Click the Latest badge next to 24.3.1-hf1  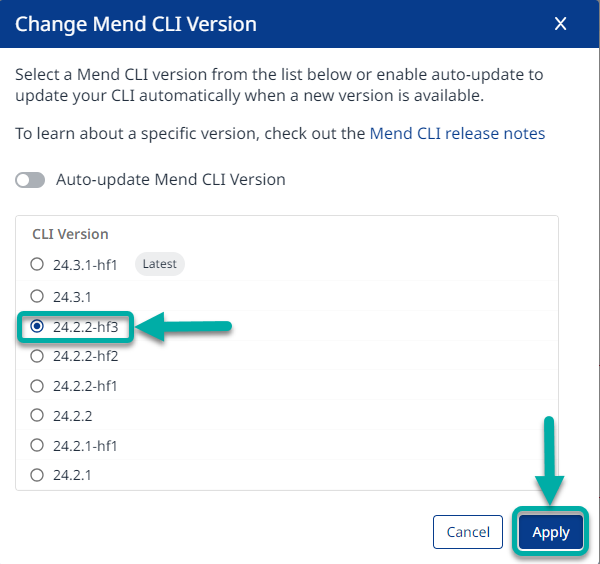click(x=160, y=264)
